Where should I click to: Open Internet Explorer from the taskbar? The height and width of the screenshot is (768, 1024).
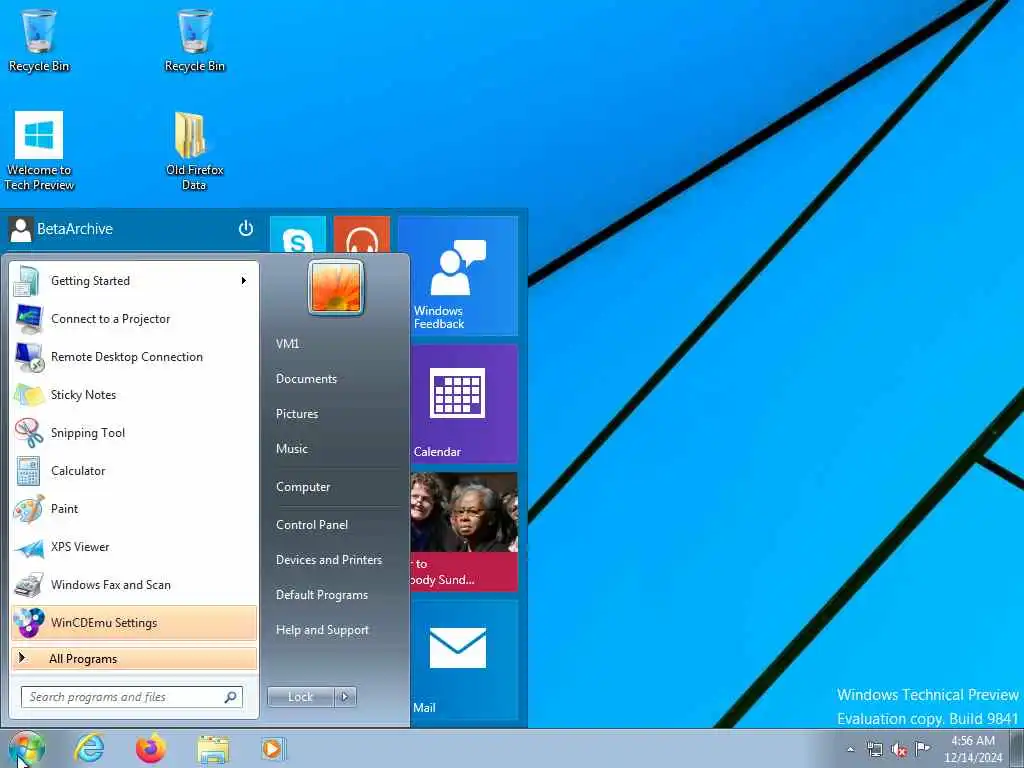point(89,748)
